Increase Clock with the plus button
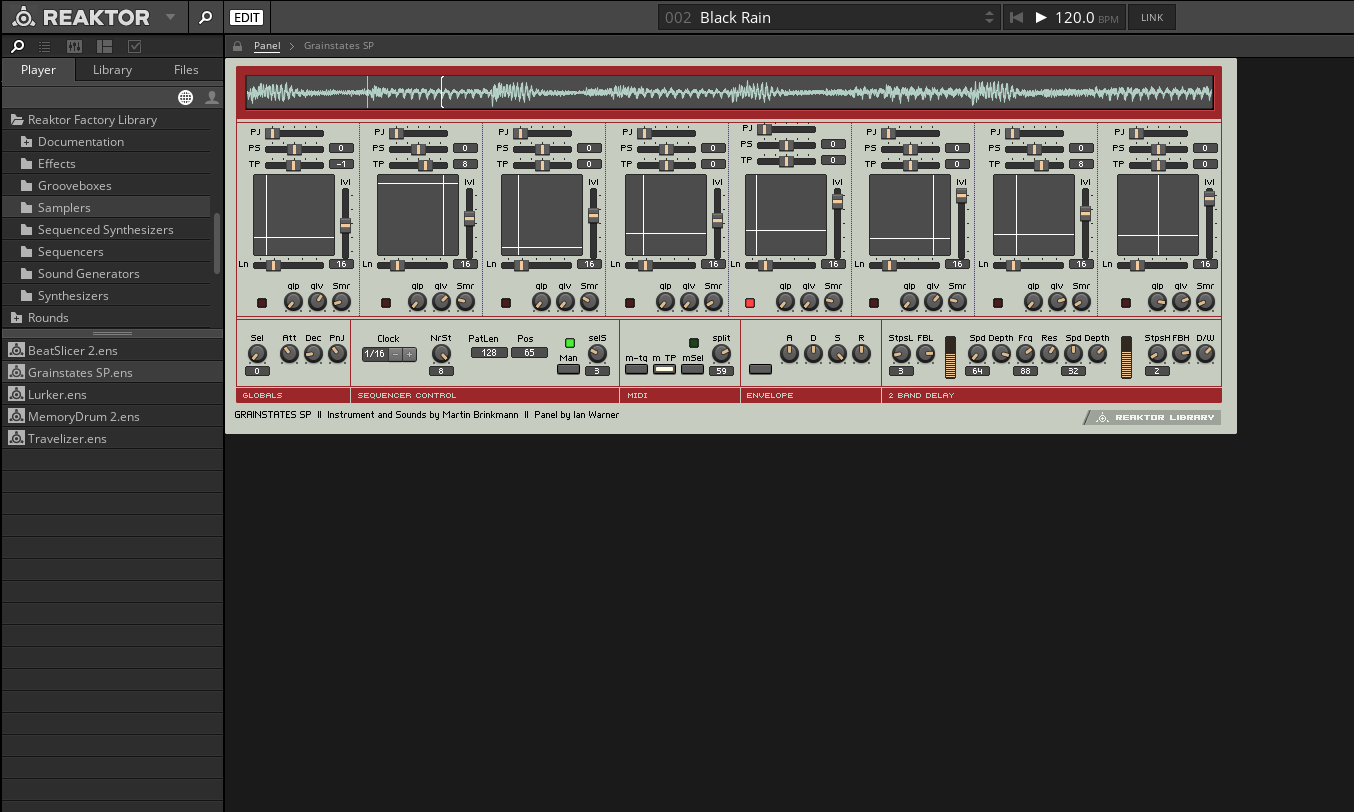The width and height of the screenshot is (1354, 812). (x=410, y=354)
